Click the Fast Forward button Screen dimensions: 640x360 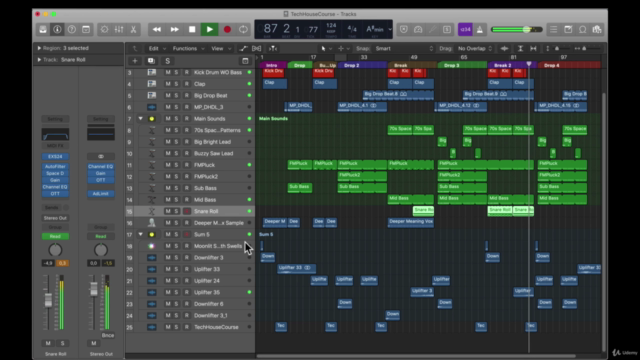pos(174,29)
